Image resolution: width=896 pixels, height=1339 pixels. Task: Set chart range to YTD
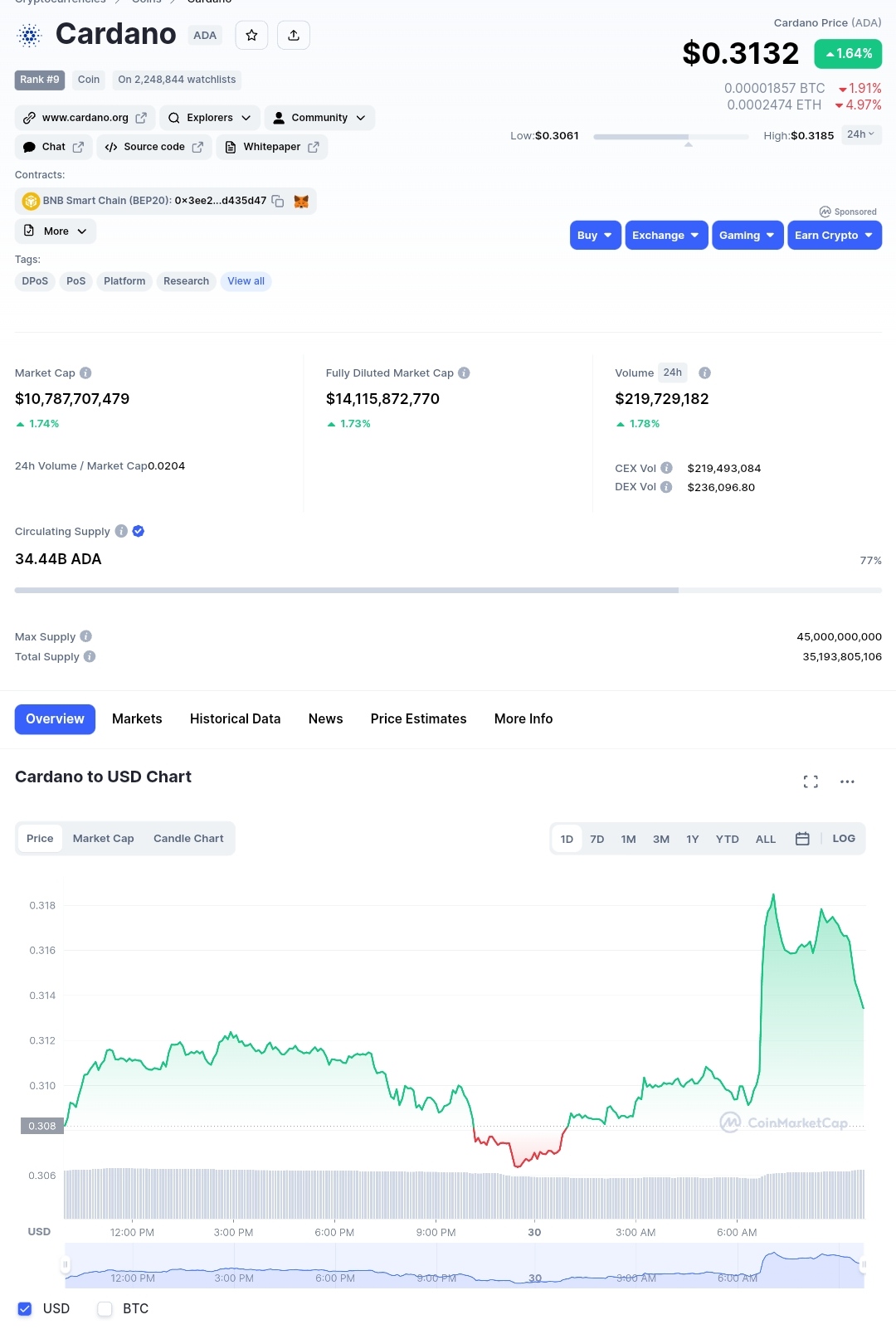pos(728,839)
